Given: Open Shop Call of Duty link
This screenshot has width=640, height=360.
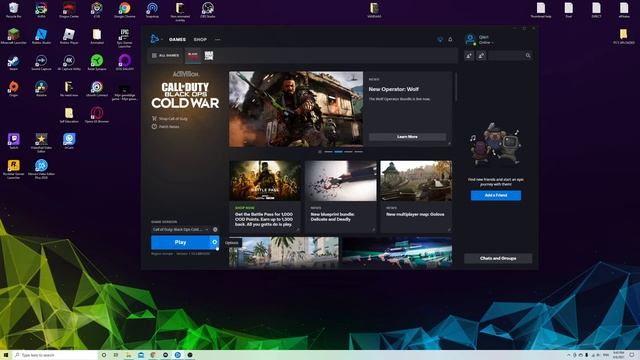Looking at the screenshot, I should (169, 118).
